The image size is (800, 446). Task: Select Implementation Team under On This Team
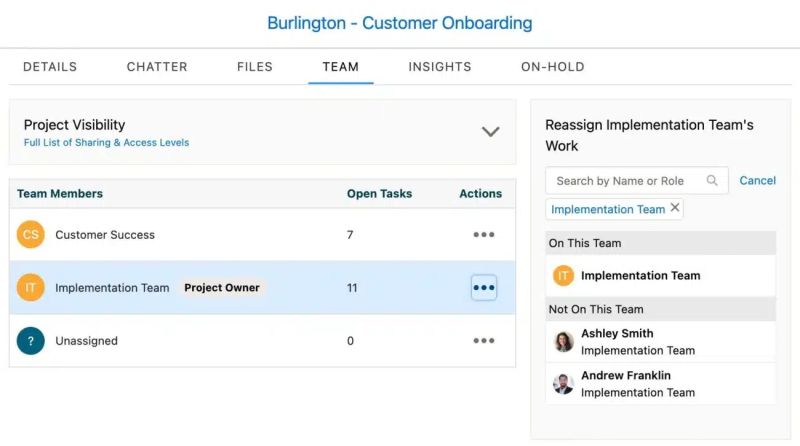click(x=661, y=276)
